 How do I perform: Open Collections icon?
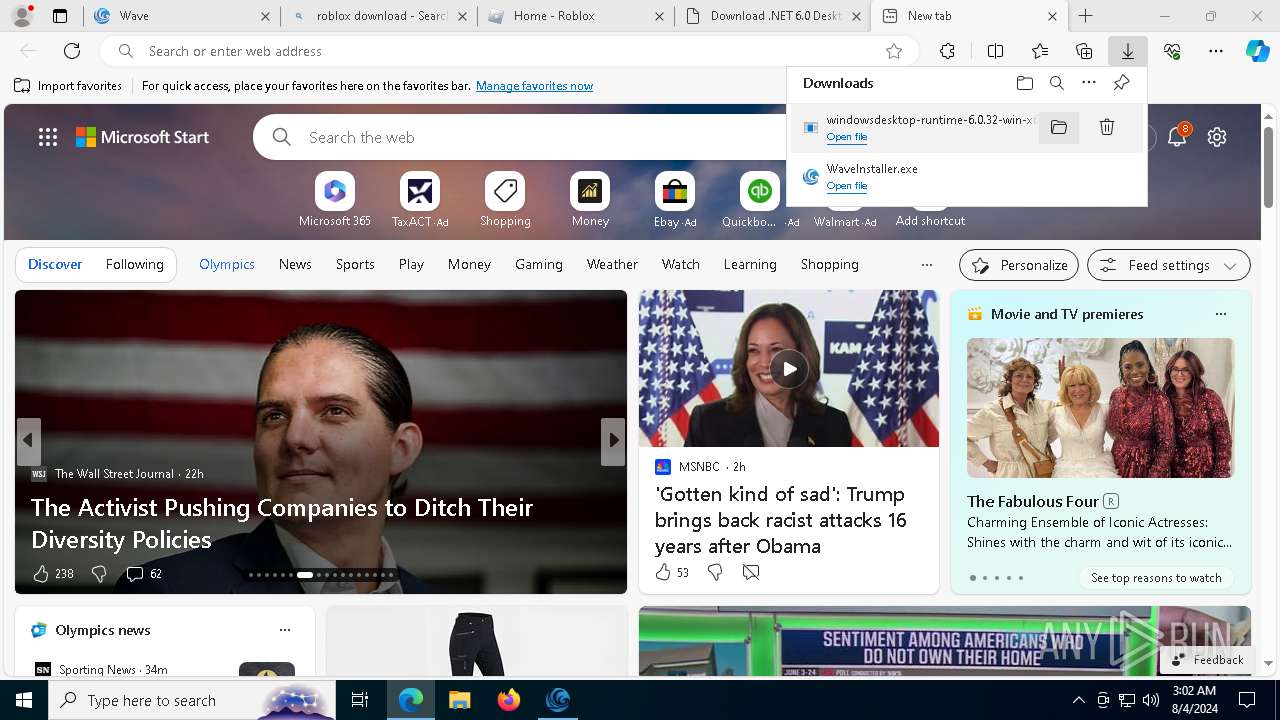1084,51
